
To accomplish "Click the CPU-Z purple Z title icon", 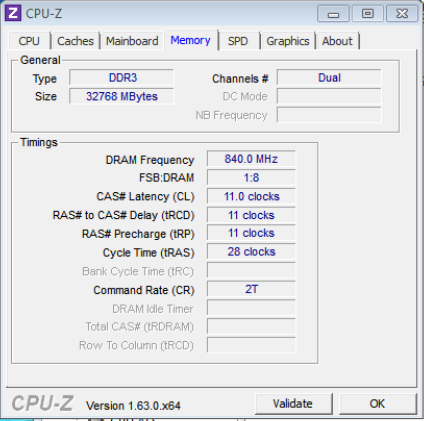I will click(13, 13).
